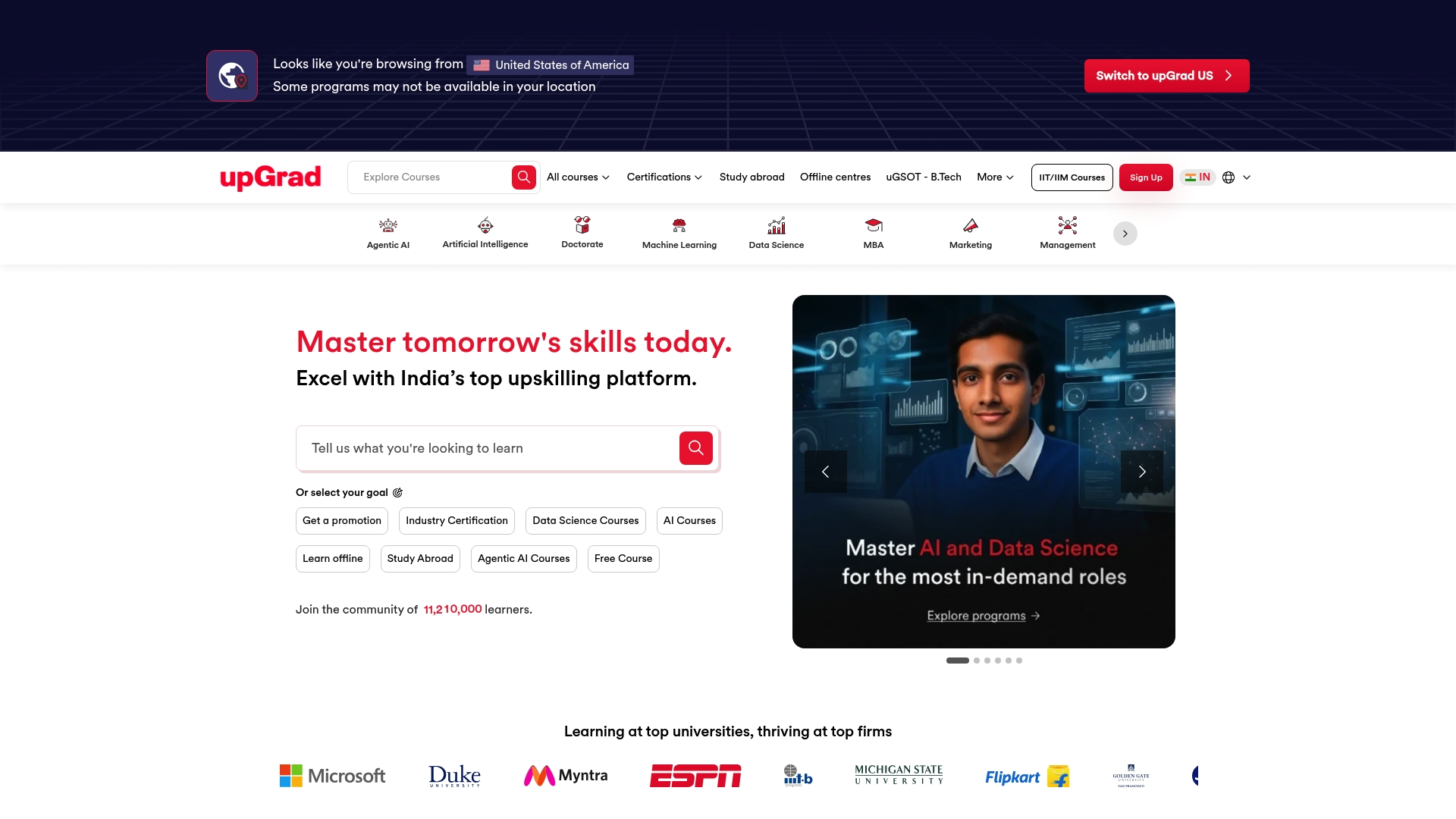Click the Golden Gate University logo
Viewport: 1456px width, 819px height.
[x=1131, y=776]
